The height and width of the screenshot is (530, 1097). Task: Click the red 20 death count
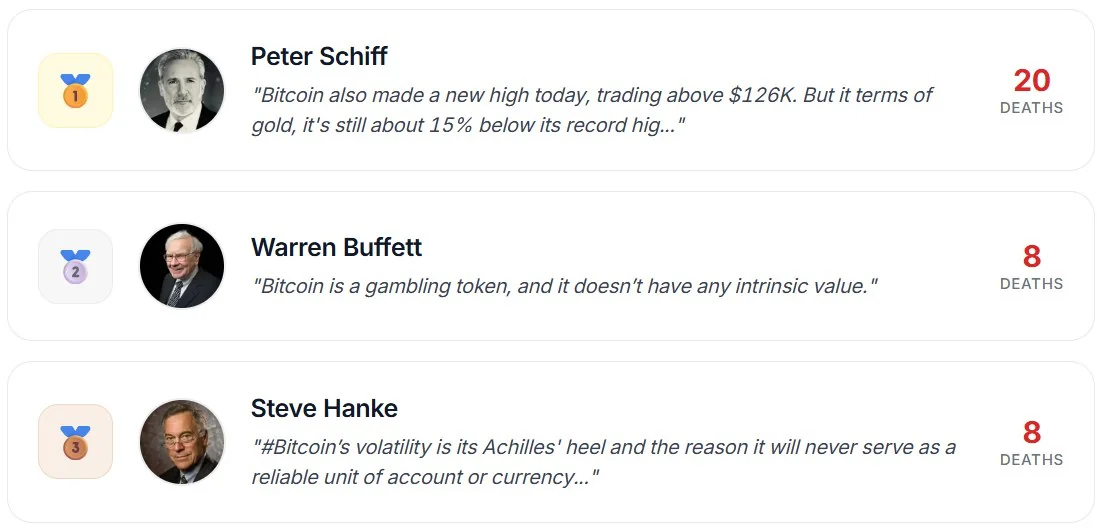tap(1031, 80)
